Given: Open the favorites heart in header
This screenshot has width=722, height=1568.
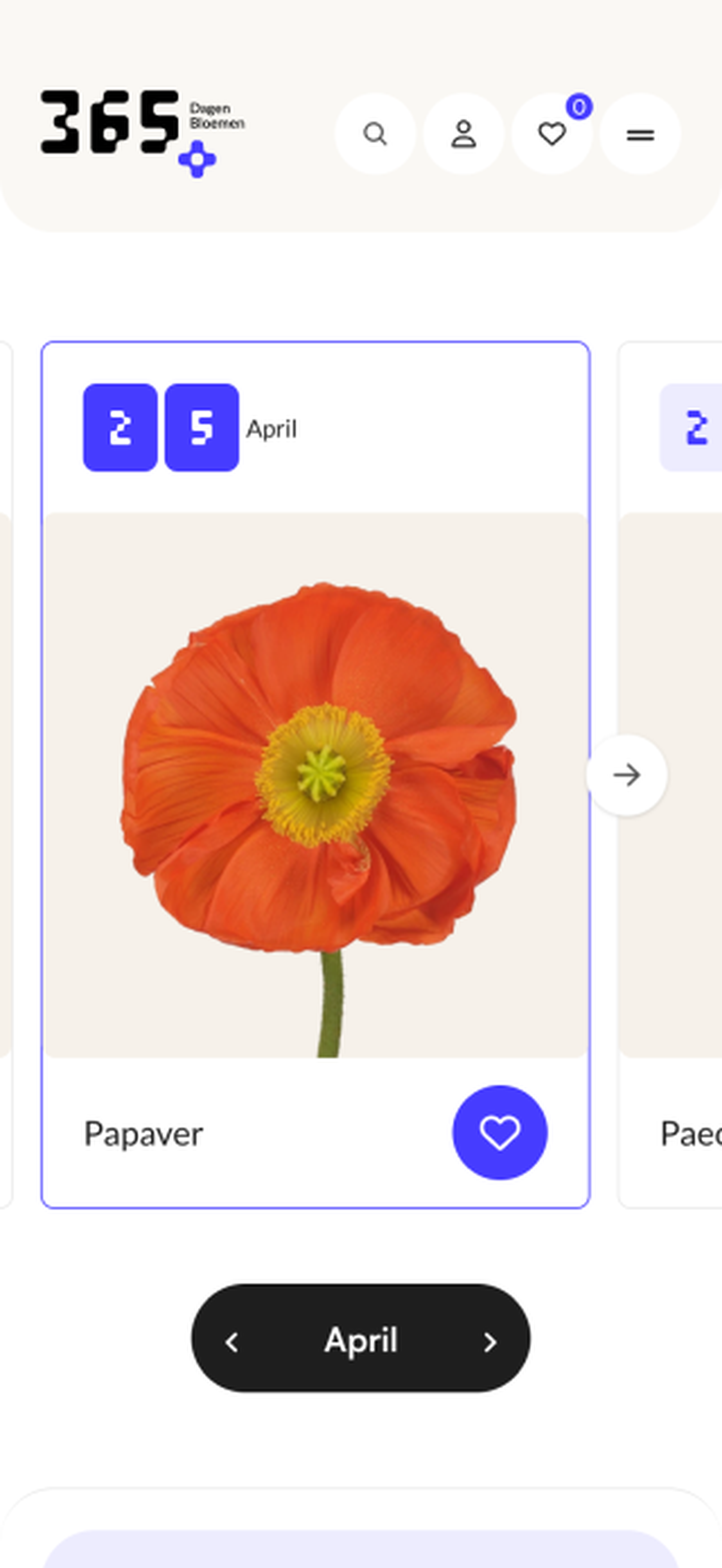Looking at the screenshot, I should click(x=552, y=134).
